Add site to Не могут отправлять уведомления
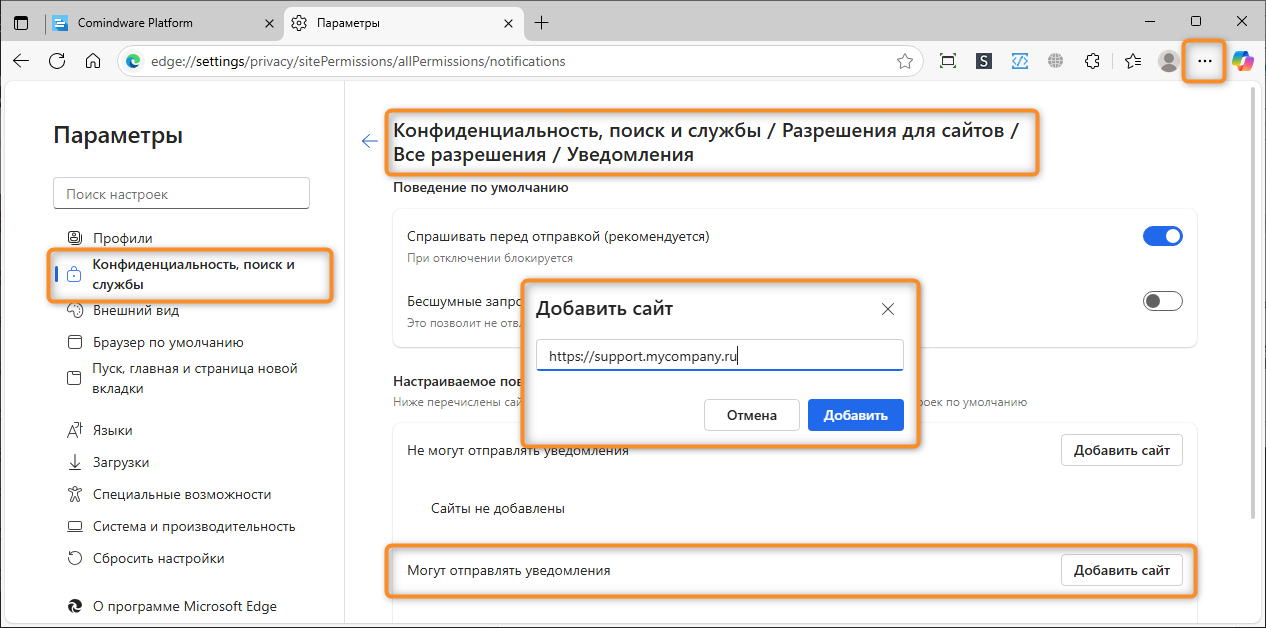Image resolution: width=1266 pixels, height=628 pixels. [1122, 450]
